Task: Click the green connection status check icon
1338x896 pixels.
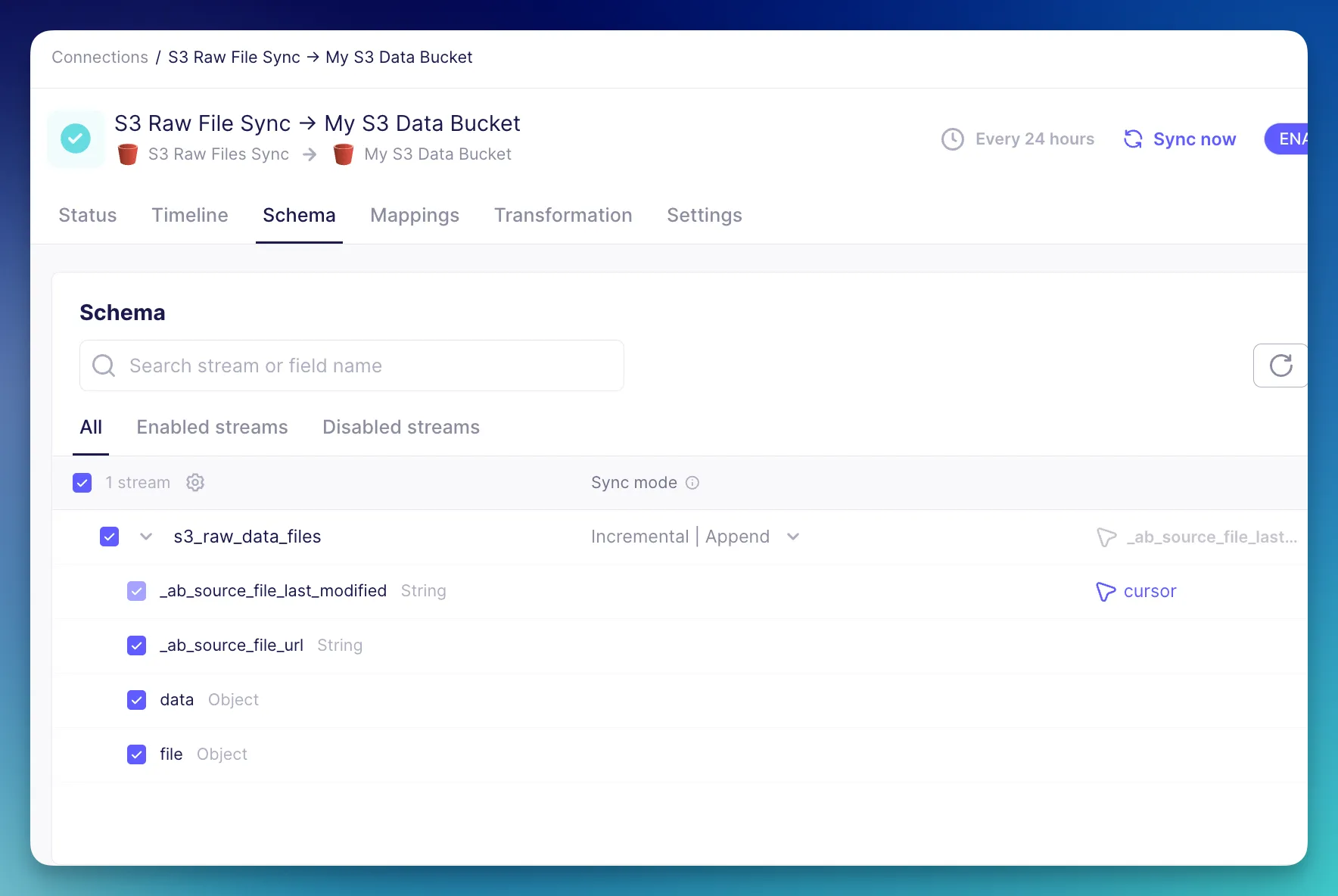Action: (76, 138)
